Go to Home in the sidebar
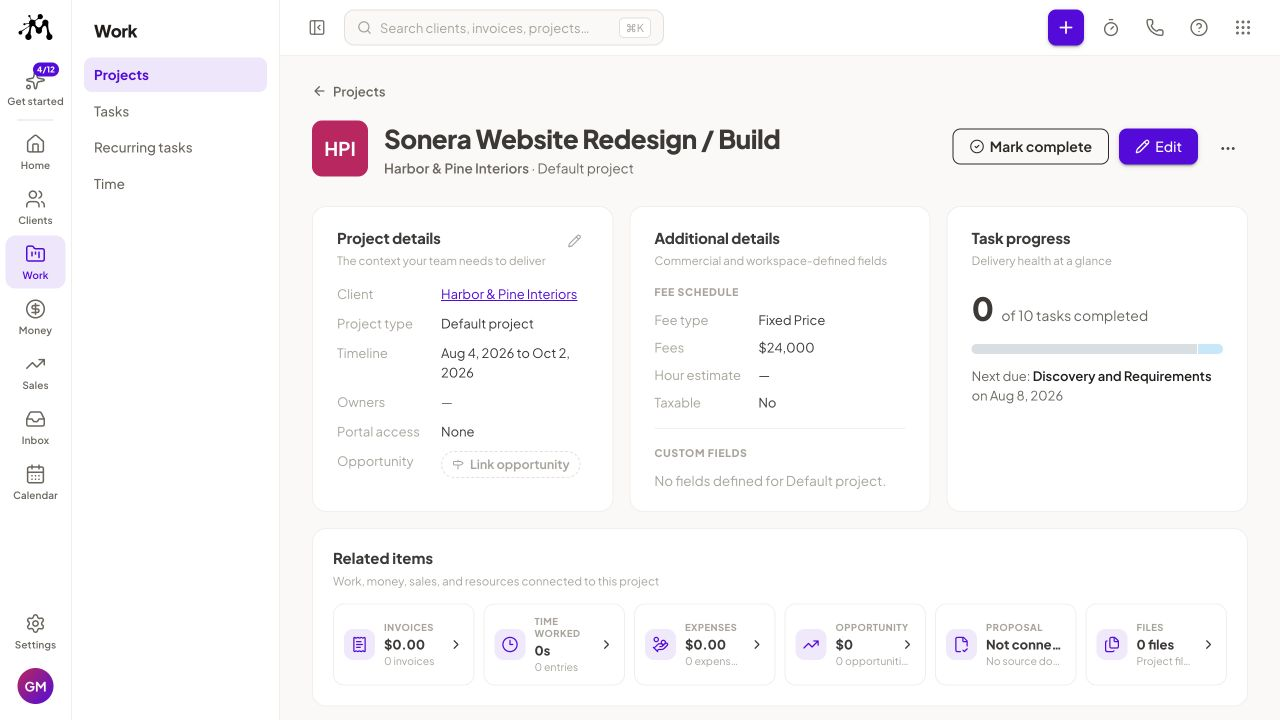1280x720 pixels. click(x=35, y=152)
